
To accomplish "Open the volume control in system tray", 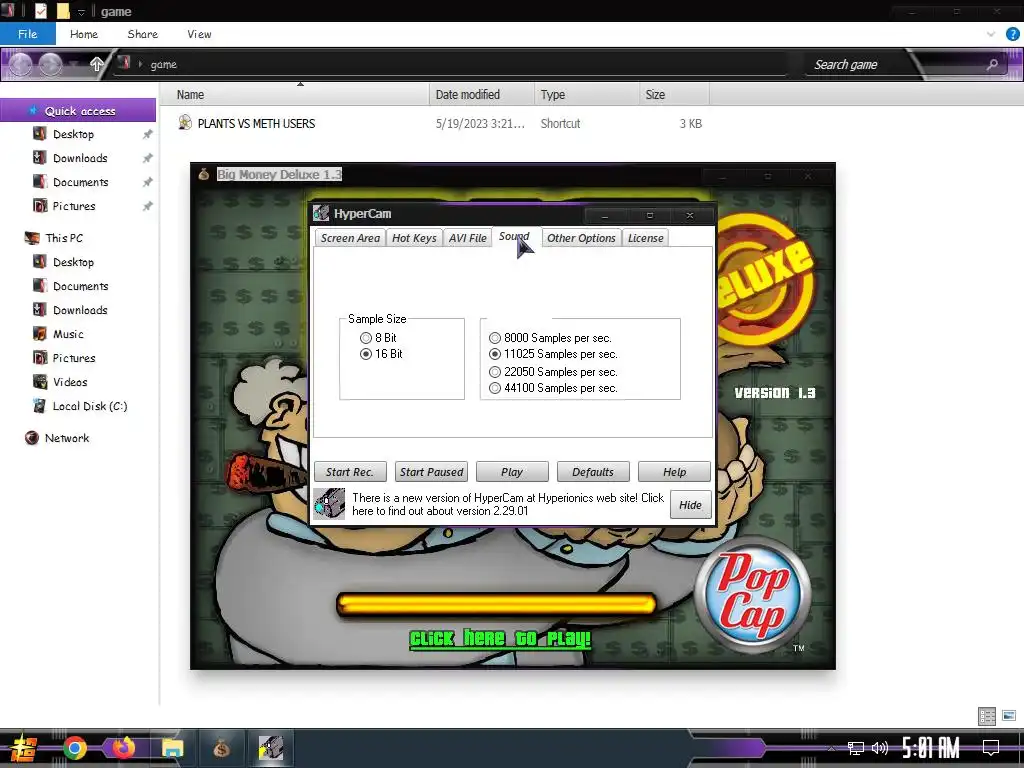I will (x=880, y=748).
